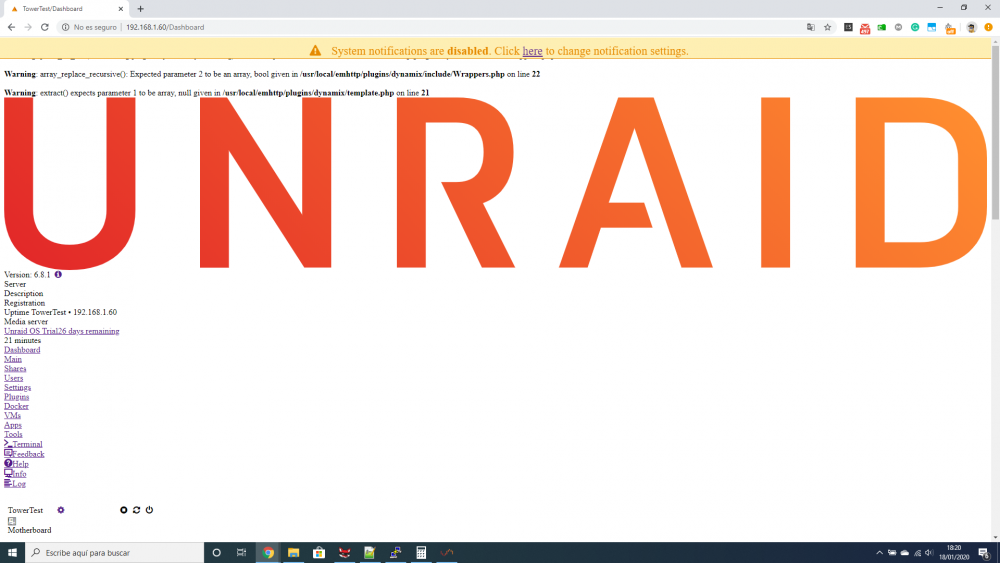Open a new browser tab
The width and height of the screenshot is (1000, 563).
pos(140,9)
